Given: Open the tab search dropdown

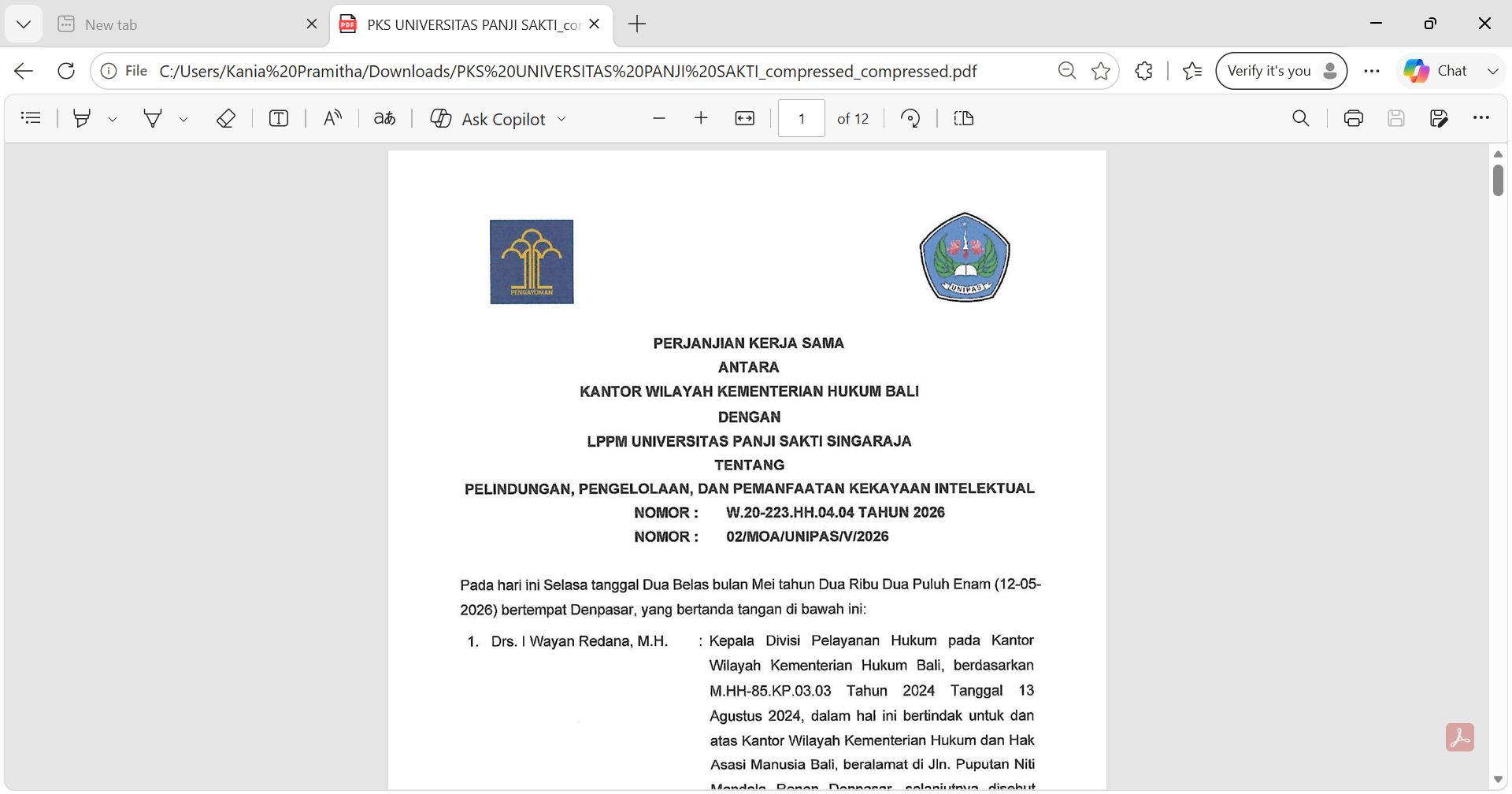Looking at the screenshot, I should pos(24,24).
